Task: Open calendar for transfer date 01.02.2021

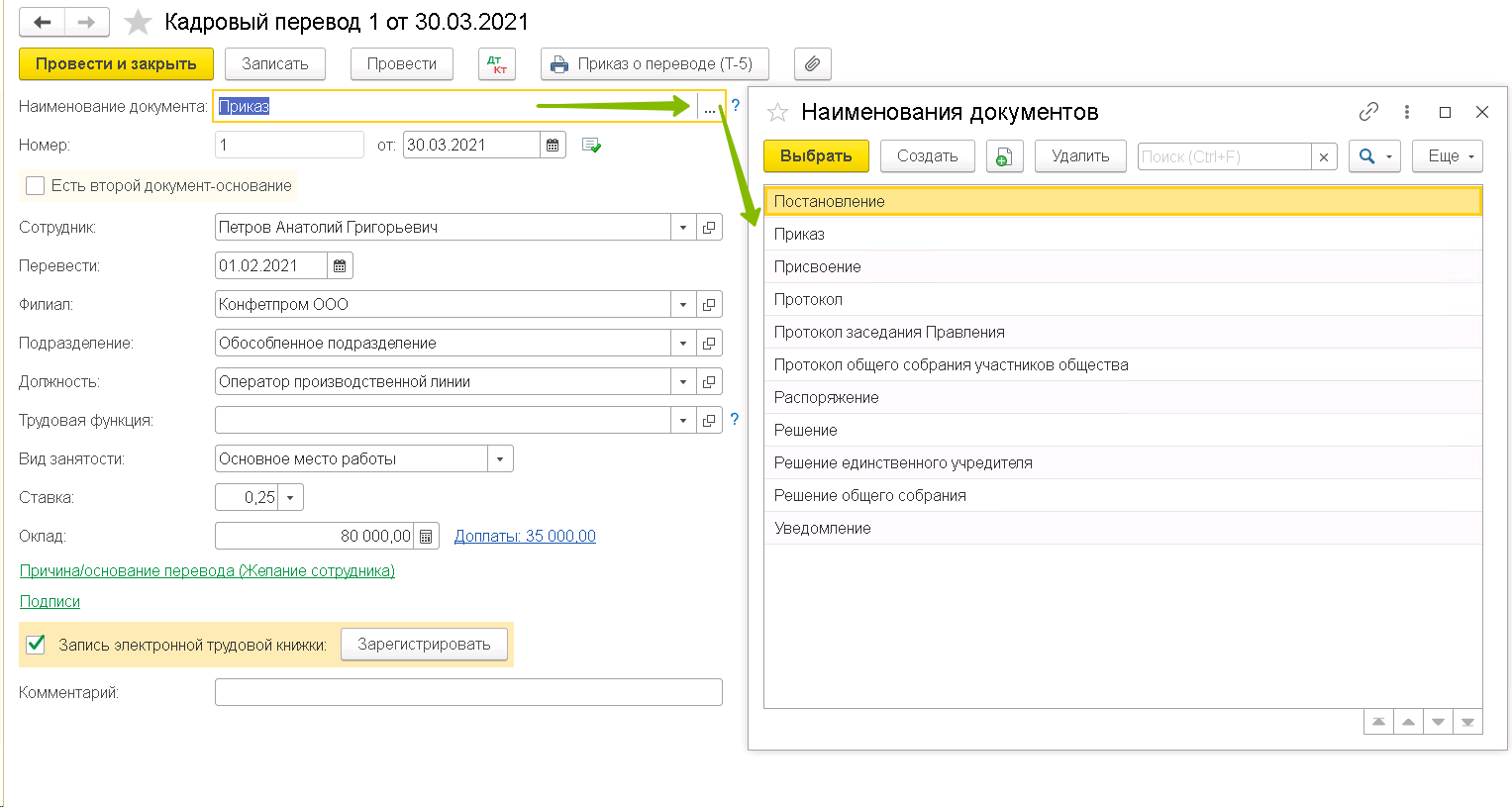Action: (x=340, y=266)
